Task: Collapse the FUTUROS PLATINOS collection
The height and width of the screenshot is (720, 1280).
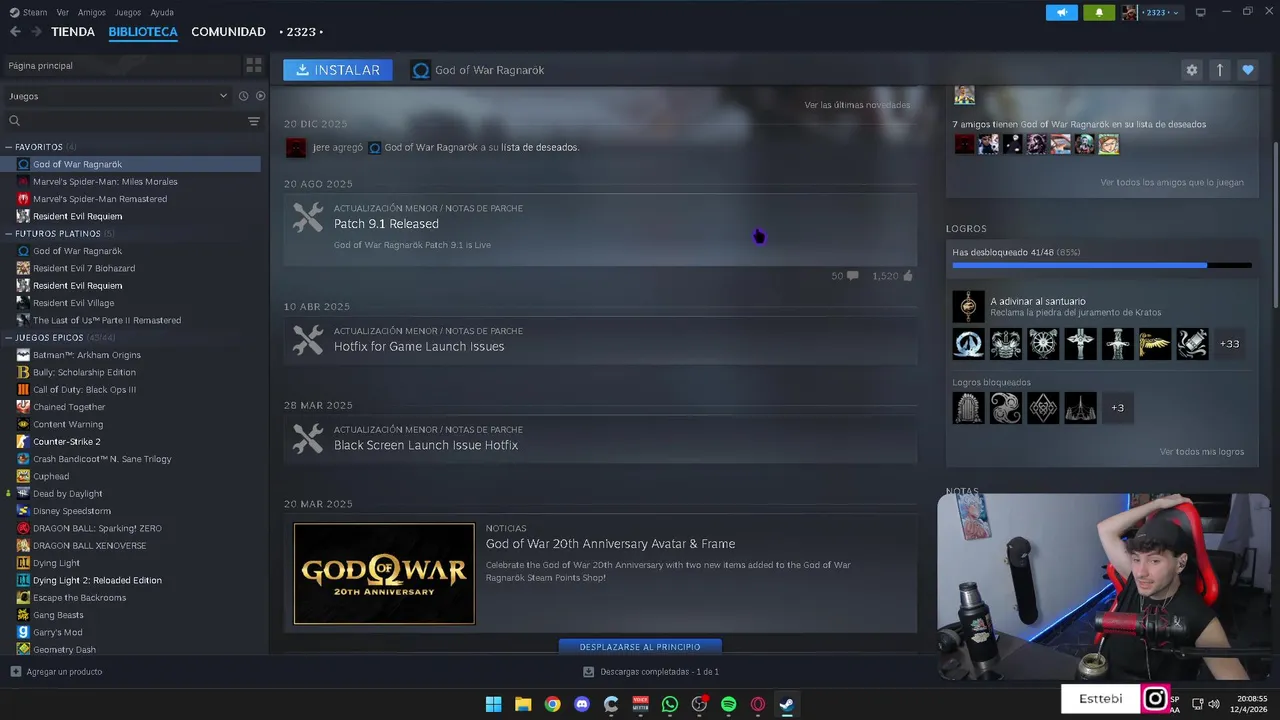Action: pyautogui.click(x=58, y=234)
